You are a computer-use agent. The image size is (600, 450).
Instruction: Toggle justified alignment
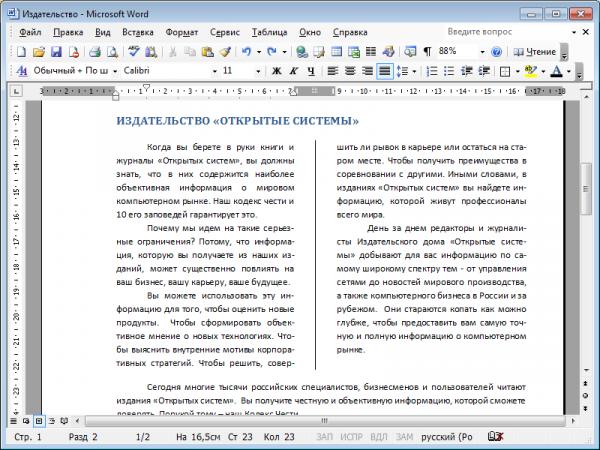385,71
